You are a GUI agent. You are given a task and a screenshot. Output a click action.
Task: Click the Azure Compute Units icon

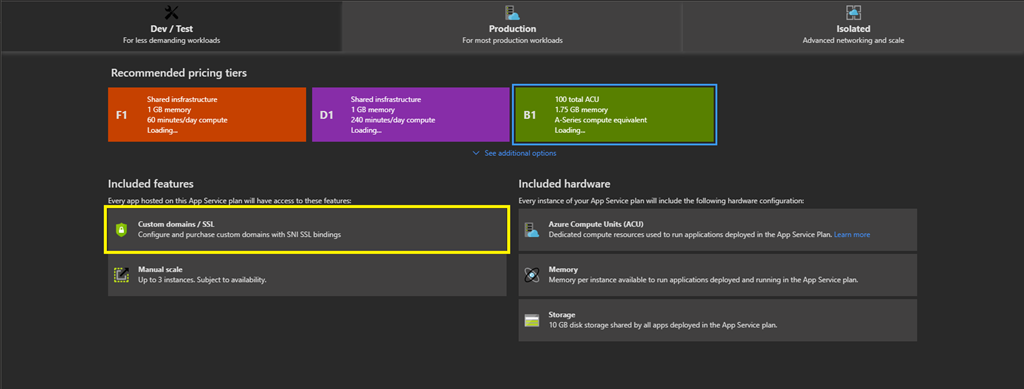coord(532,230)
